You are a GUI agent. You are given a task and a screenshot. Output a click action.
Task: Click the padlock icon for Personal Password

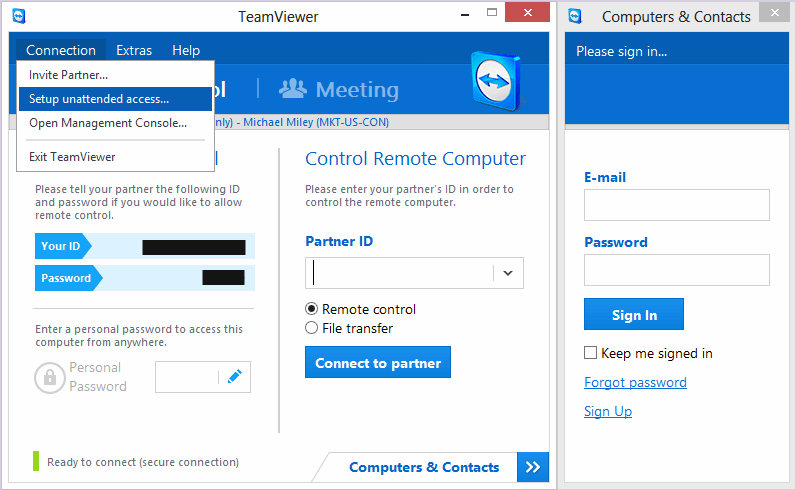click(x=49, y=377)
